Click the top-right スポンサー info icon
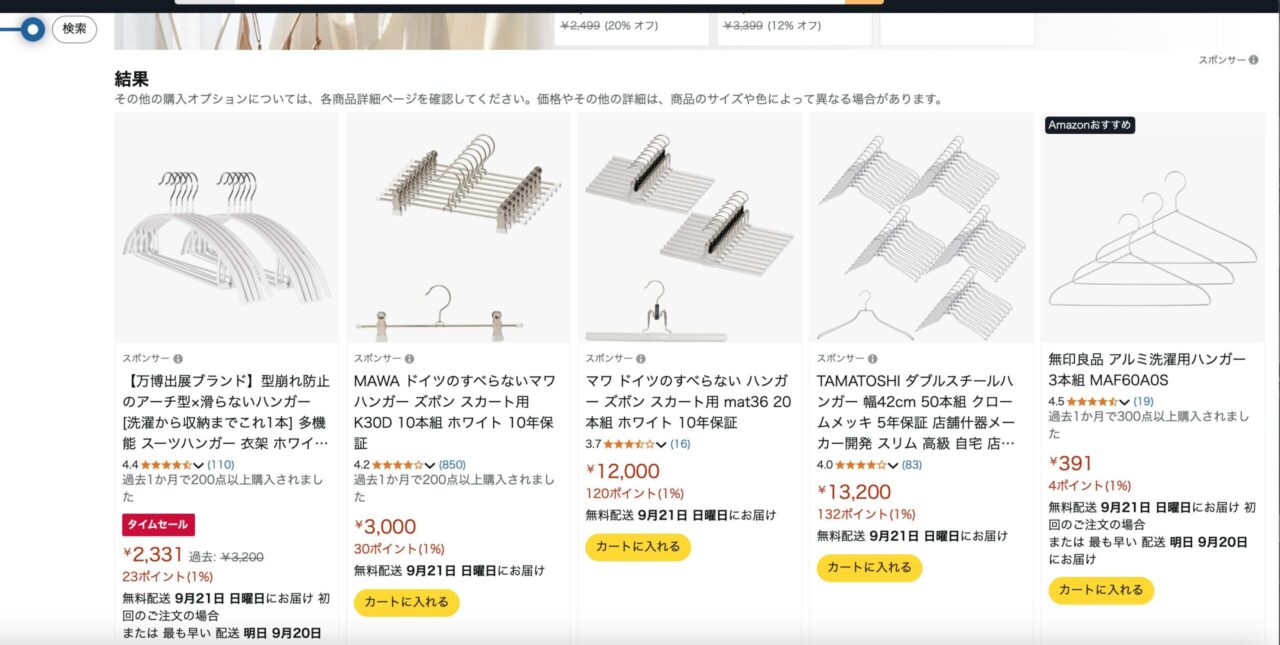Image resolution: width=1280 pixels, height=645 pixels. [x=1254, y=60]
